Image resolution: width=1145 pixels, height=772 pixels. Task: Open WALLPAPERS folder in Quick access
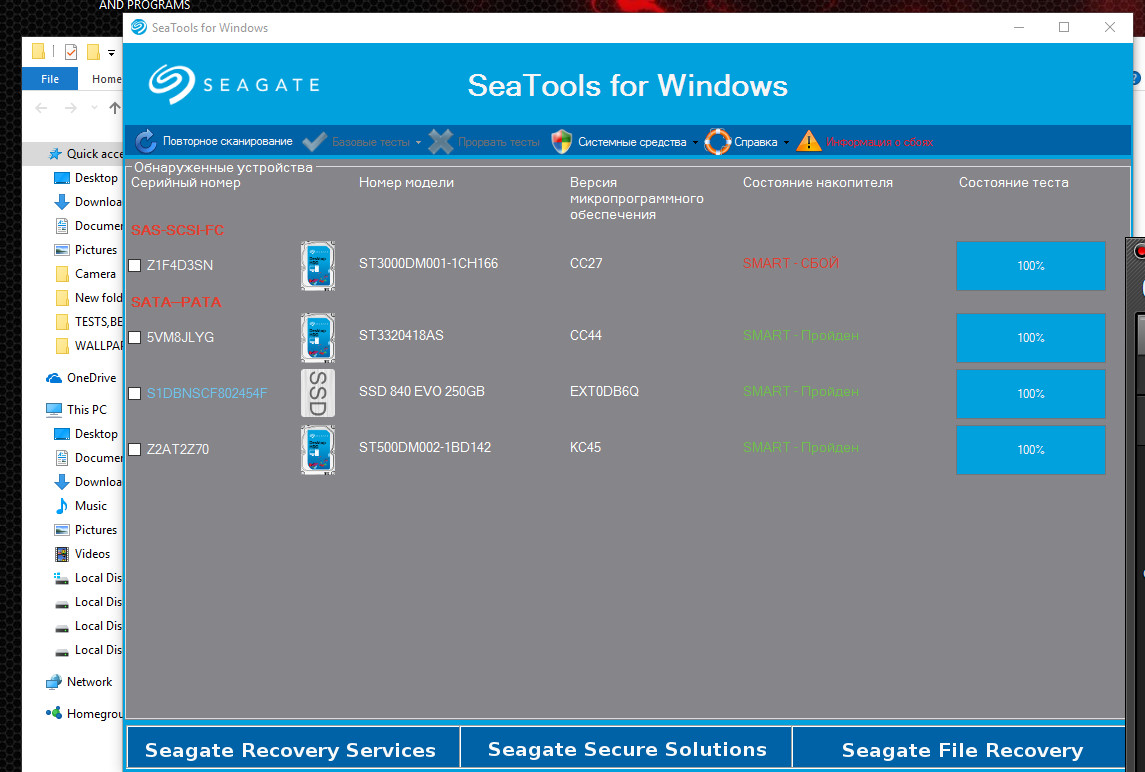click(89, 345)
